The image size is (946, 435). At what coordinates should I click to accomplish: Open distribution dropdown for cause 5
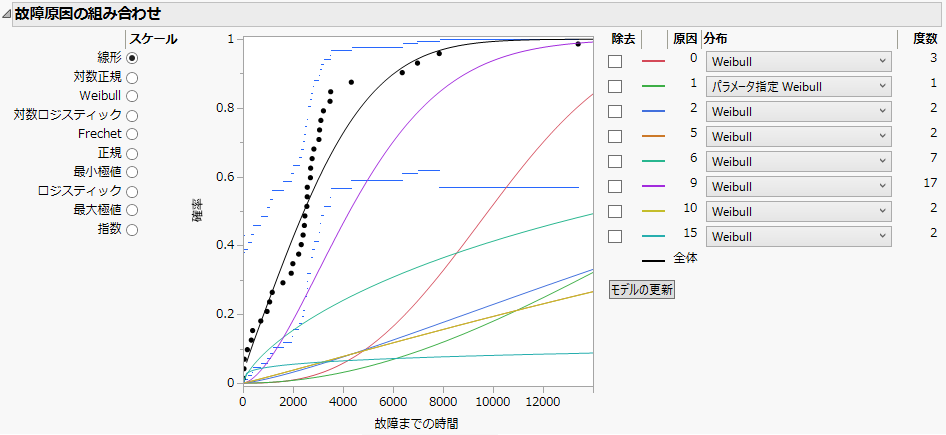click(x=799, y=136)
